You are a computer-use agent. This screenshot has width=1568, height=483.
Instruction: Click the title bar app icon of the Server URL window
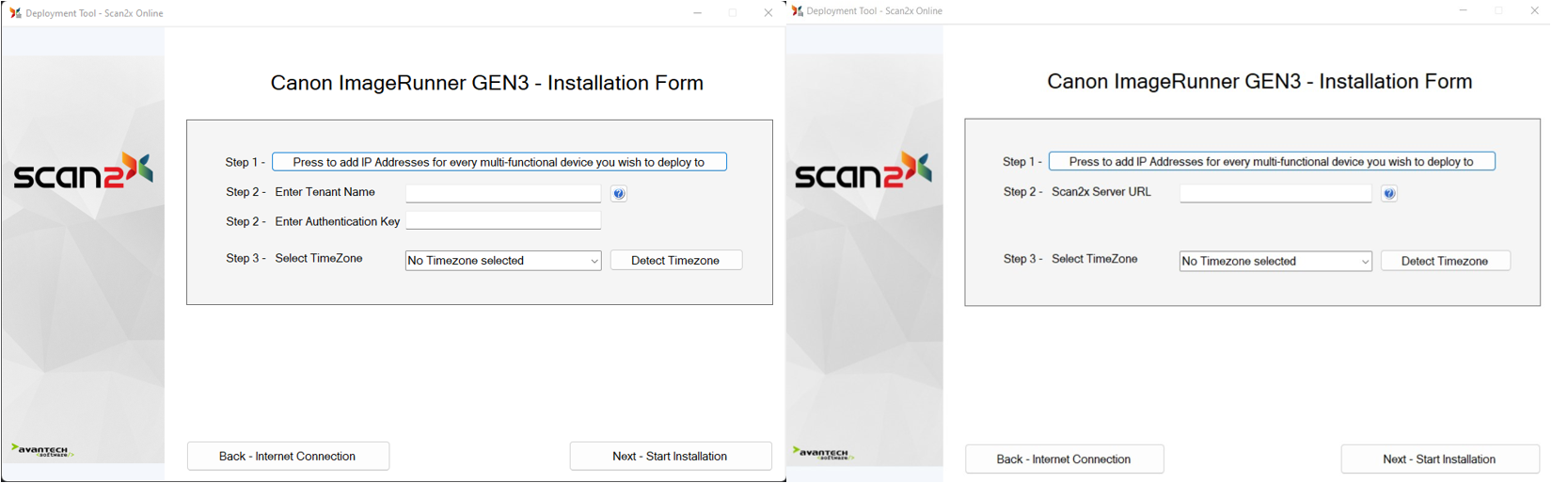coord(798,11)
